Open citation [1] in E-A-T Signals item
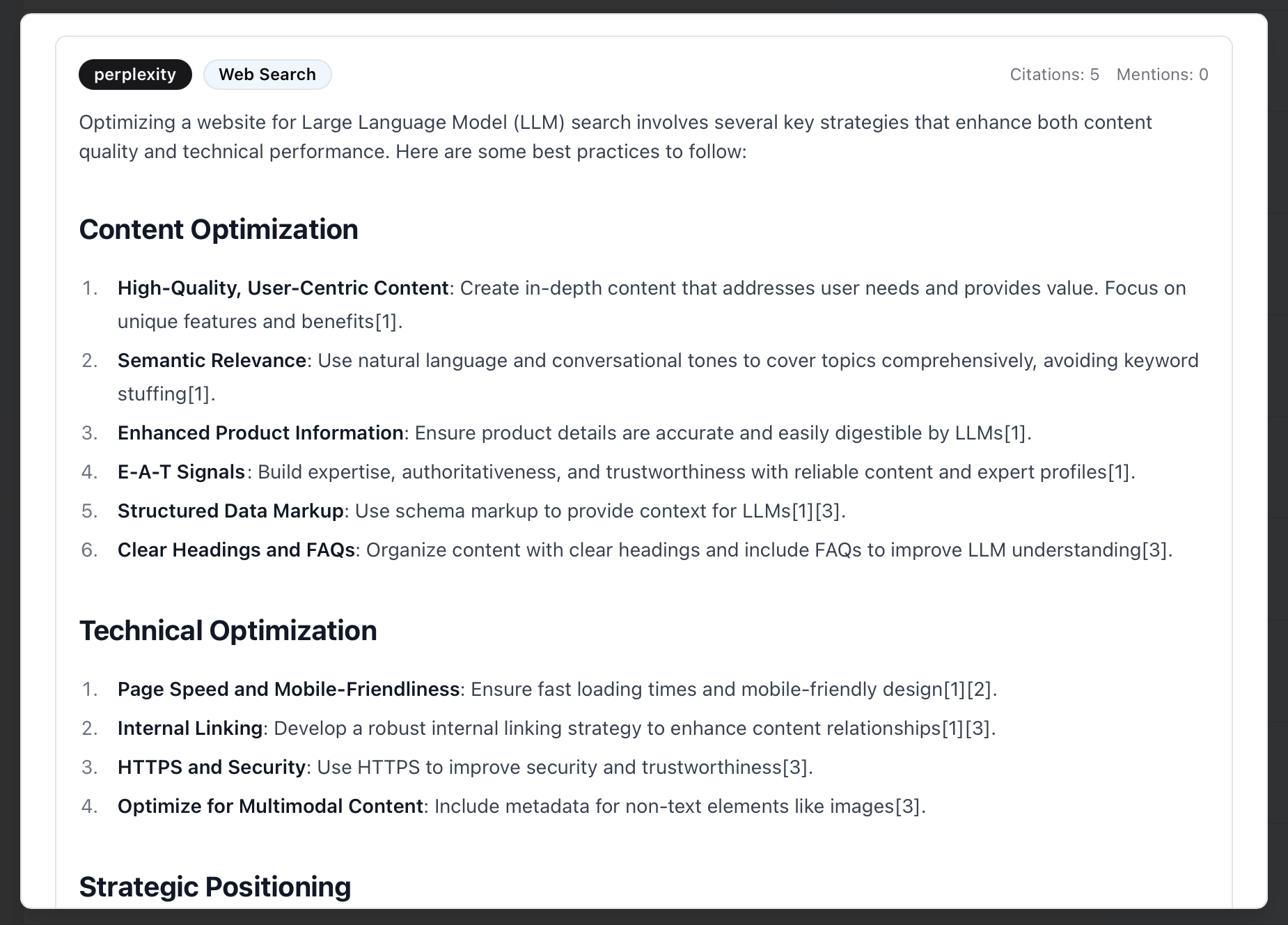The width and height of the screenshot is (1288, 925). [x=1118, y=472]
